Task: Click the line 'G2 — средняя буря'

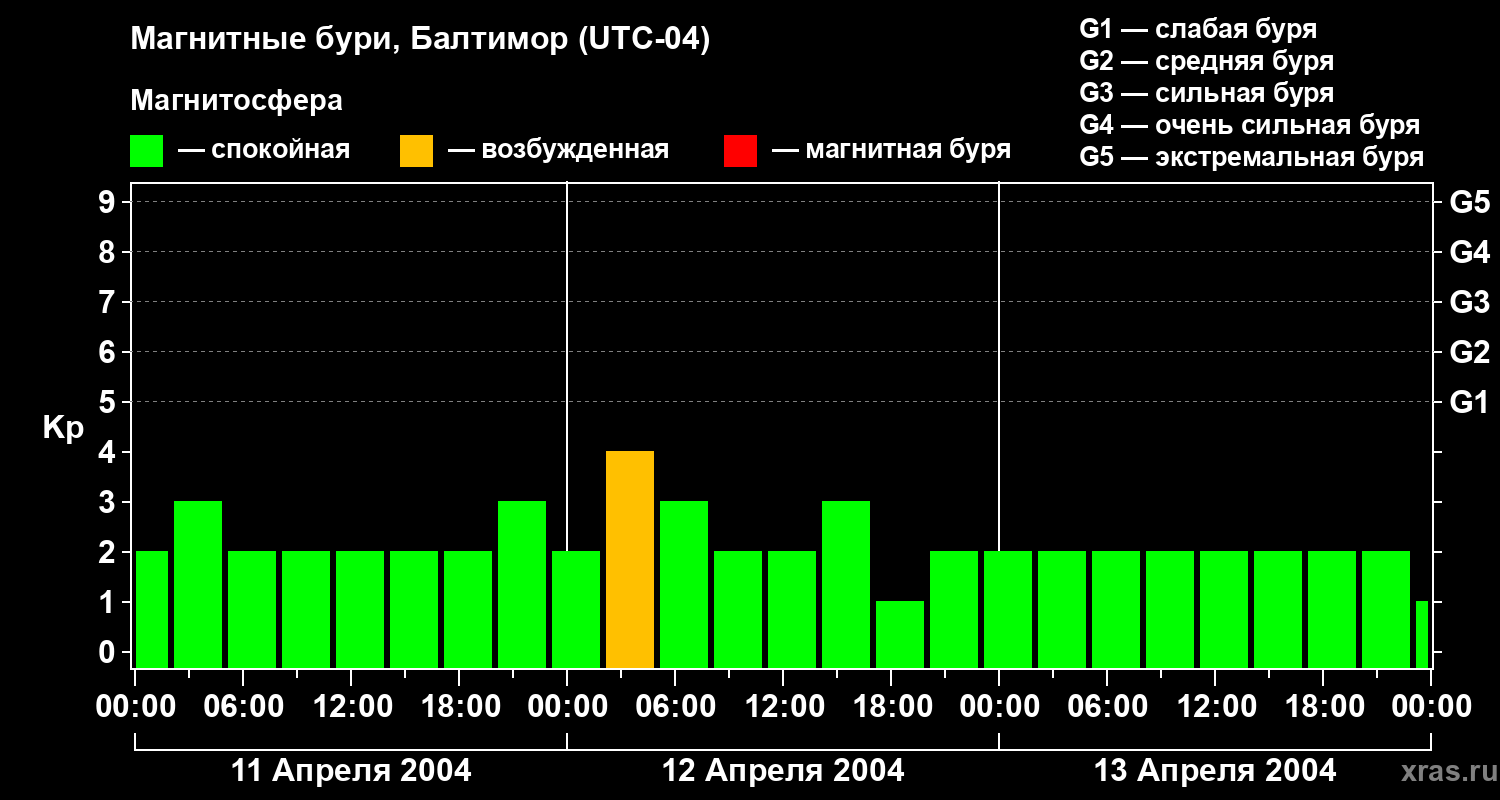Action: [x=1207, y=61]
